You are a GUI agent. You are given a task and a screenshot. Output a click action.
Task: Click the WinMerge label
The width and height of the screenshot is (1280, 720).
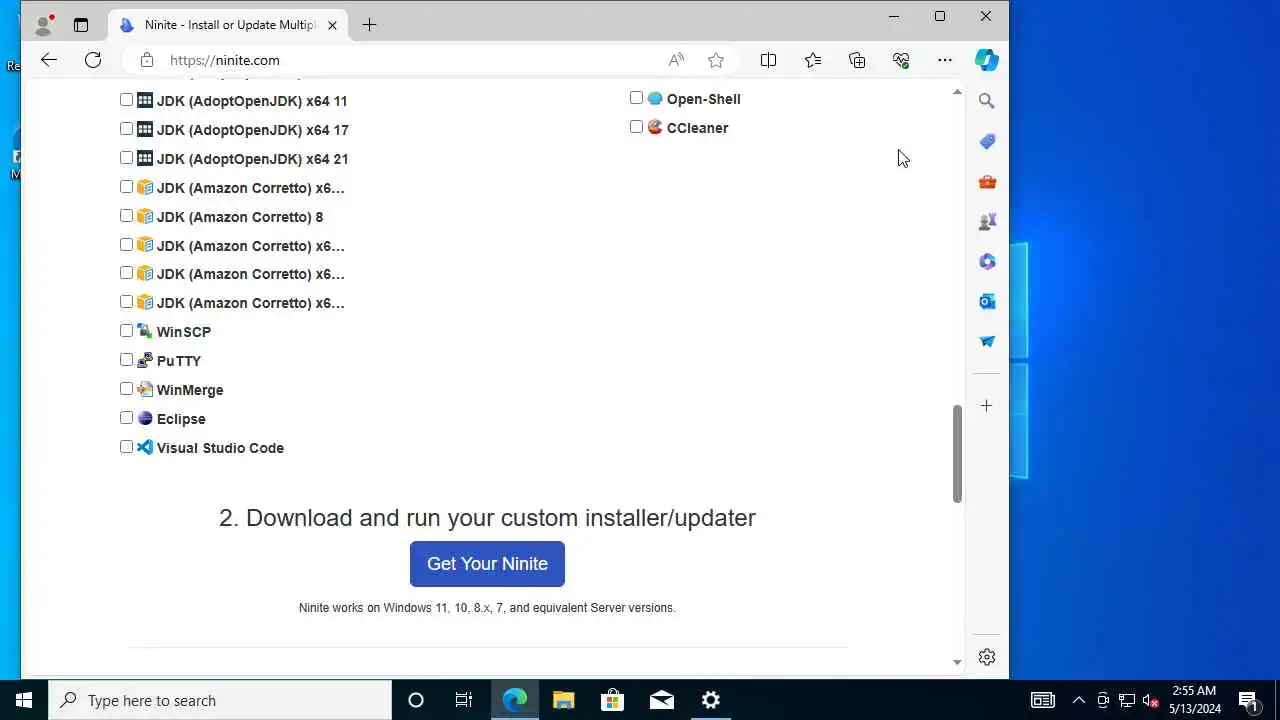coord(190,390)
